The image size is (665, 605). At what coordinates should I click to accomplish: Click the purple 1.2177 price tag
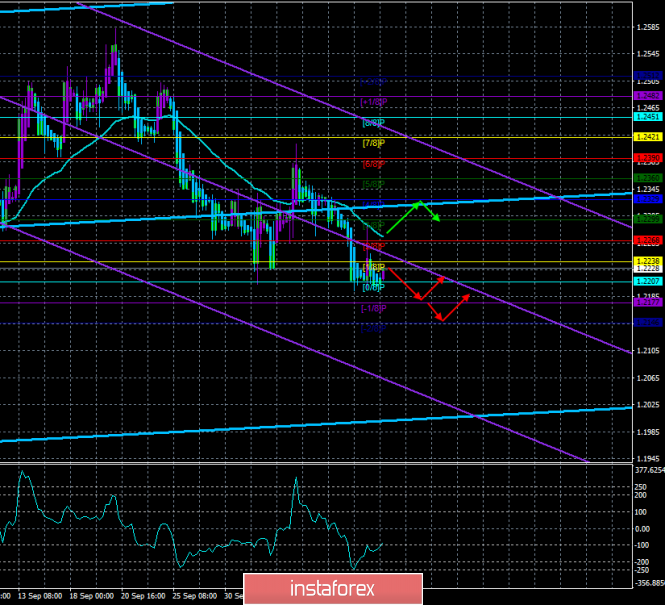(647, 302)
